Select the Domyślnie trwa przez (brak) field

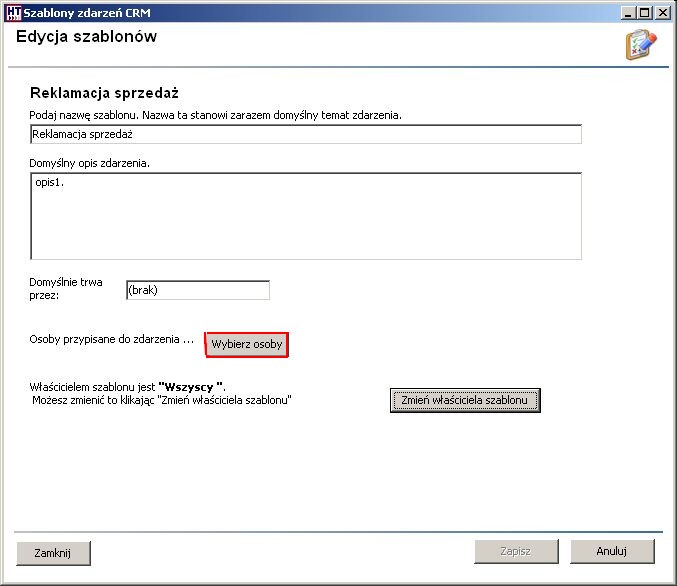(198, 290)
